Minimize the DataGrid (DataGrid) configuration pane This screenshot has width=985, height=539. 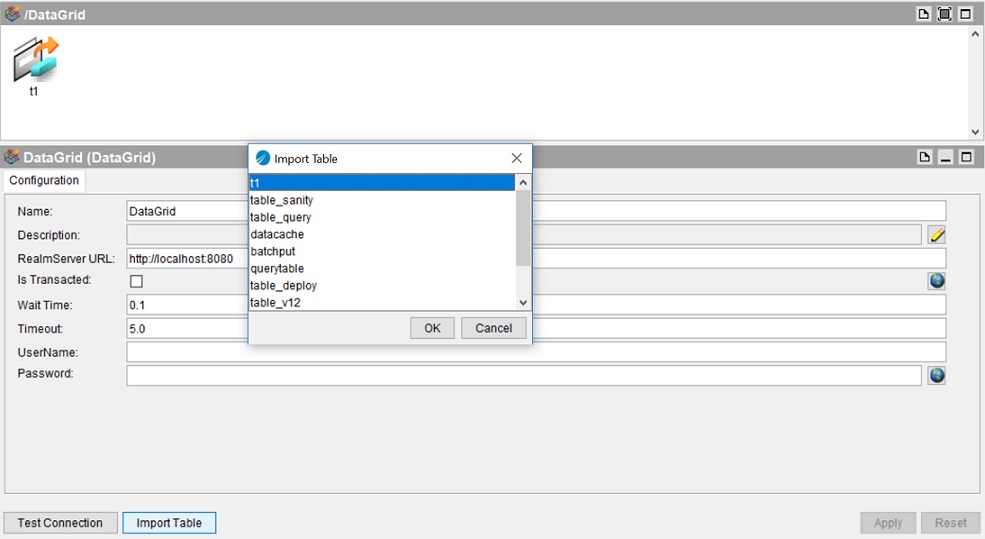[945, 157]
